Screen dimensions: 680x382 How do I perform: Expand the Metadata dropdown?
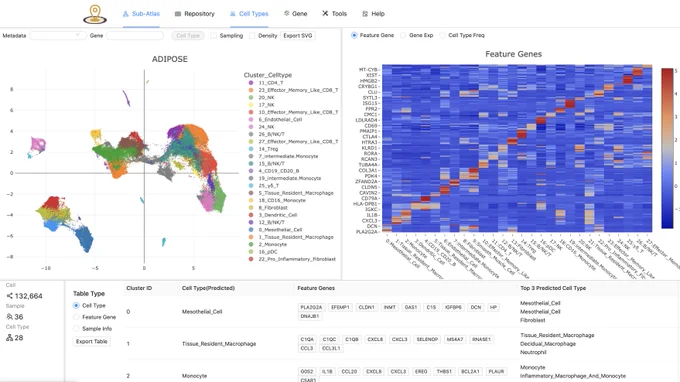click(x=57, y=36)
